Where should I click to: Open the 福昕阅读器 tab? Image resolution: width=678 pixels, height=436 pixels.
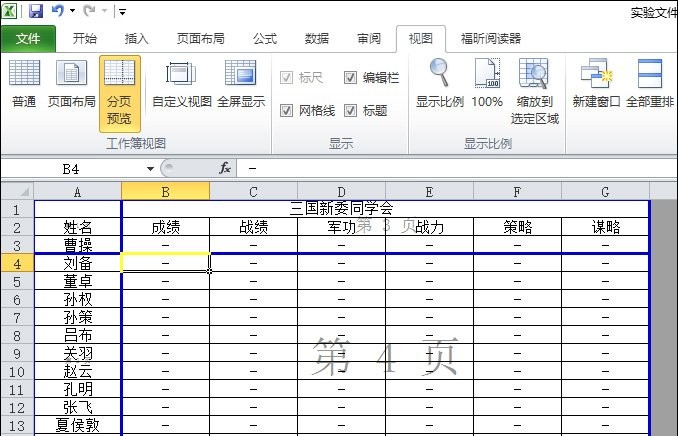pyautogui.click(x=491, y=38)
